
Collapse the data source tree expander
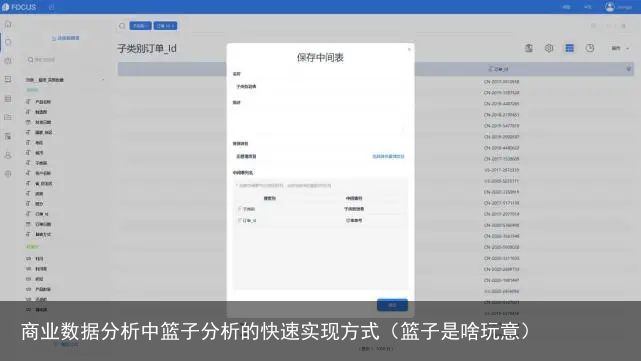103,80
